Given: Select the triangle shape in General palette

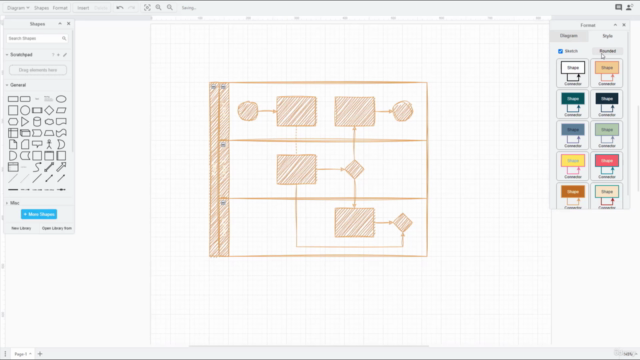Looking at the screenshot, I should coord(25,122).
